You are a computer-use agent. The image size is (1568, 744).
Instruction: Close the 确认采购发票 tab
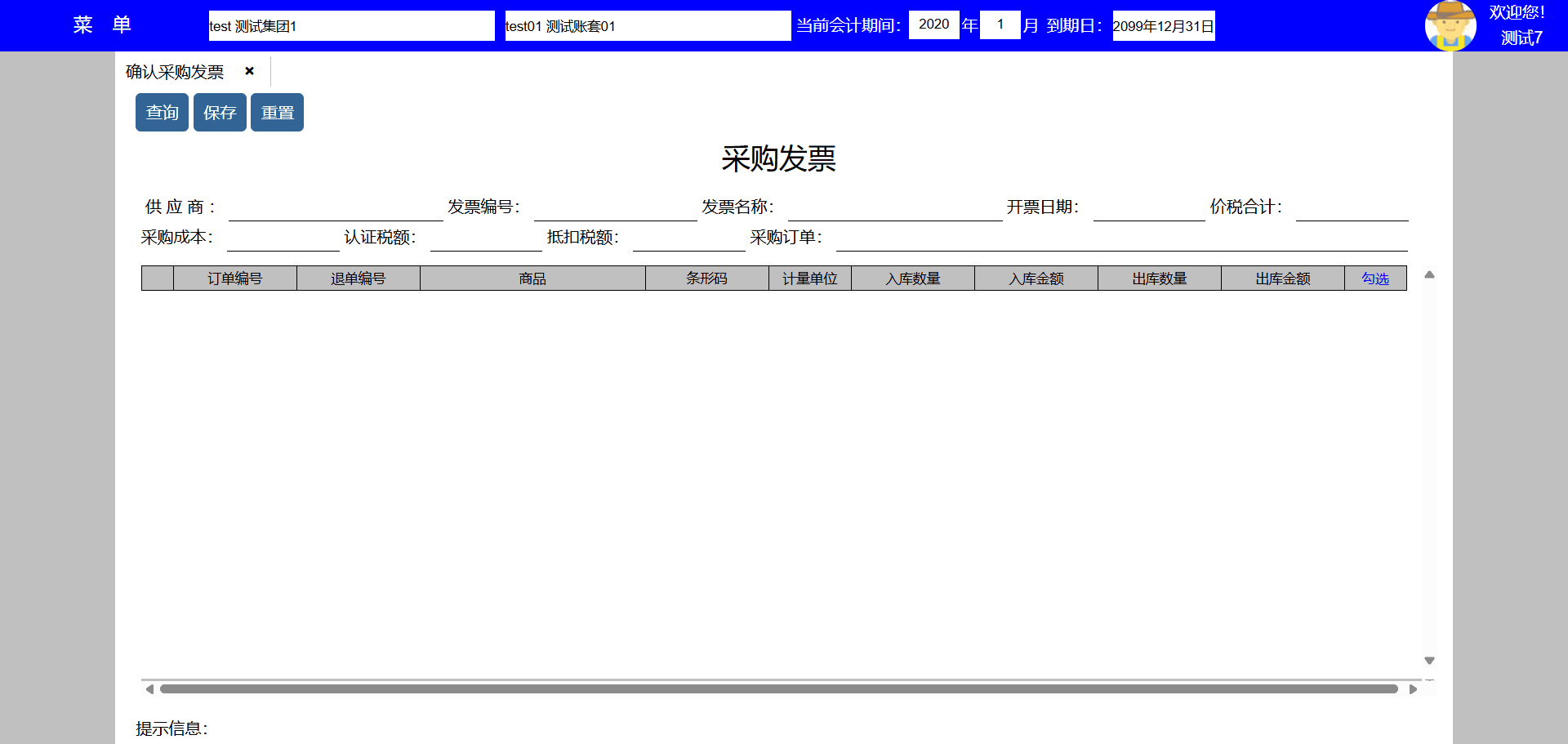pos(249,71)
